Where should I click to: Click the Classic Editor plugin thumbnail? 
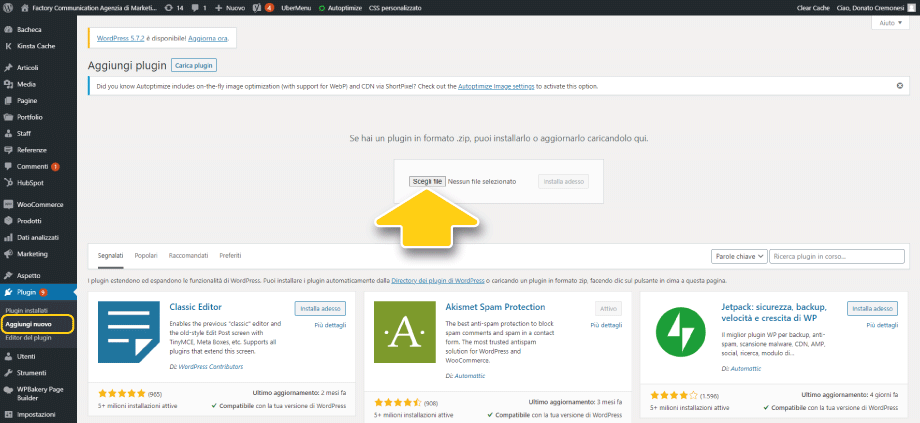coord(128,332)
